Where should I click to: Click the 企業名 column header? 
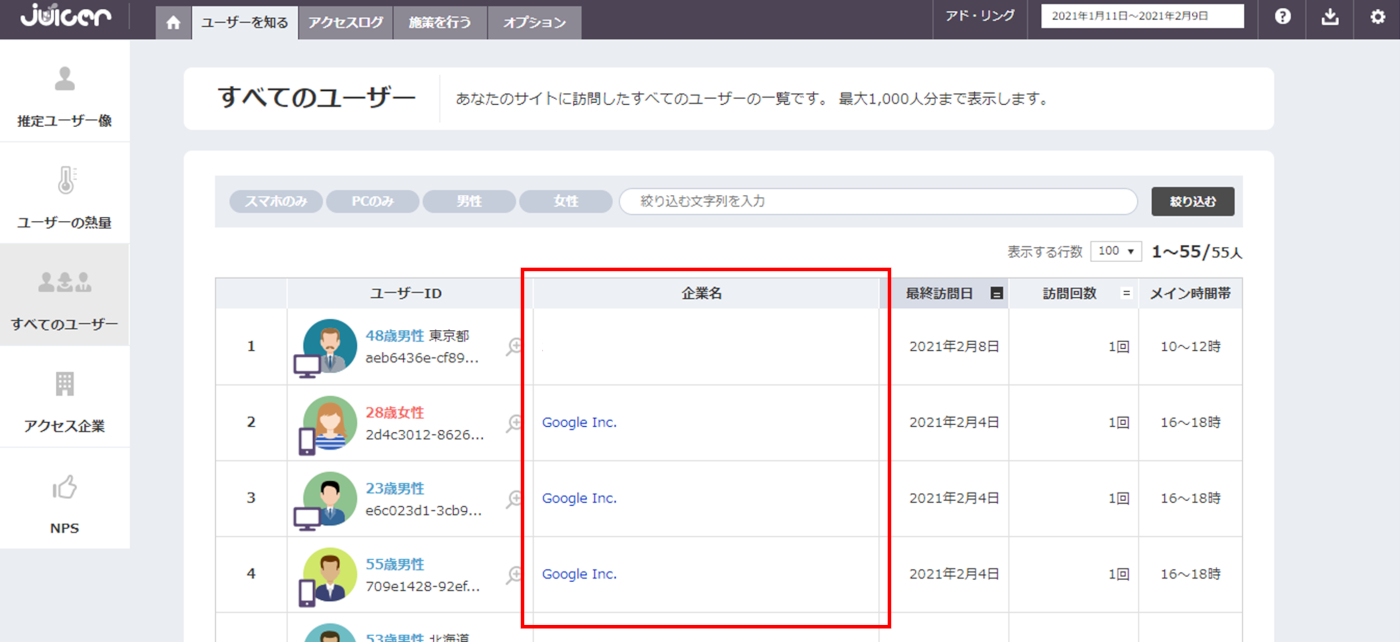pos(702,293)
